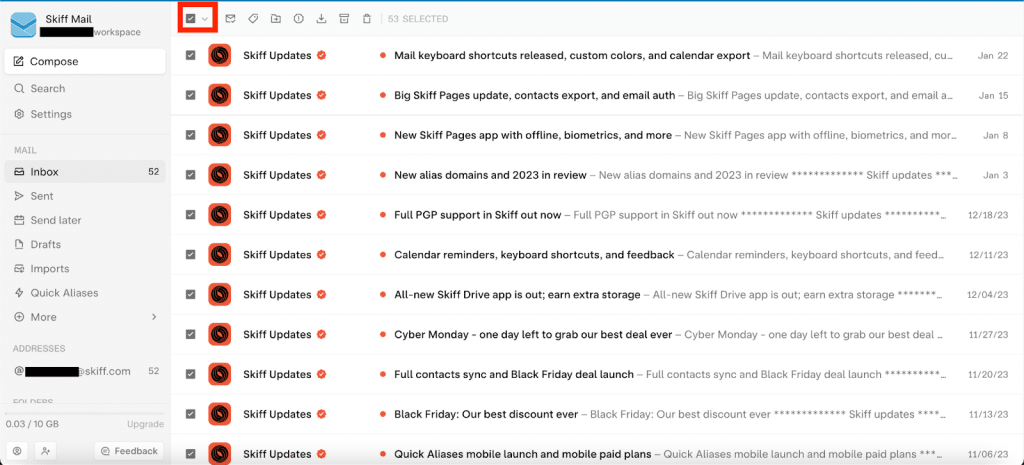Image resolution: width=1024 pixels, height=465 pixels.
Task: Click the download icon in toolbar
Action: pyautogui.click(x=321, y=19)
